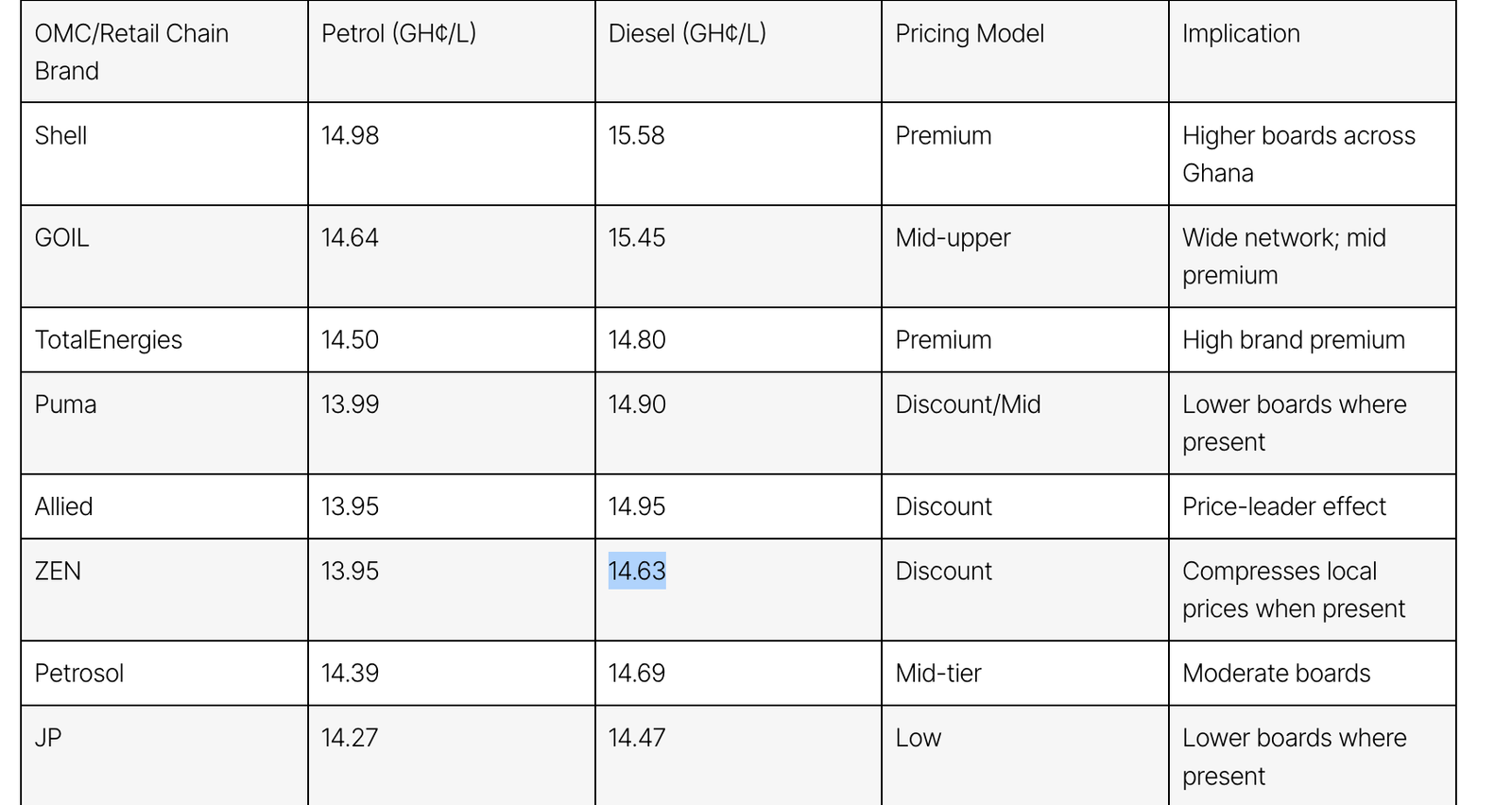
Task: Select the Puma brand cell
Action: coord(66,404)
